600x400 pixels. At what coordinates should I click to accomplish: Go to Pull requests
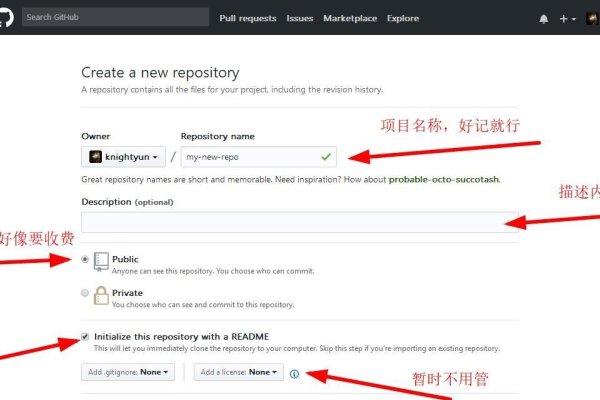click(x=248, y=18)
